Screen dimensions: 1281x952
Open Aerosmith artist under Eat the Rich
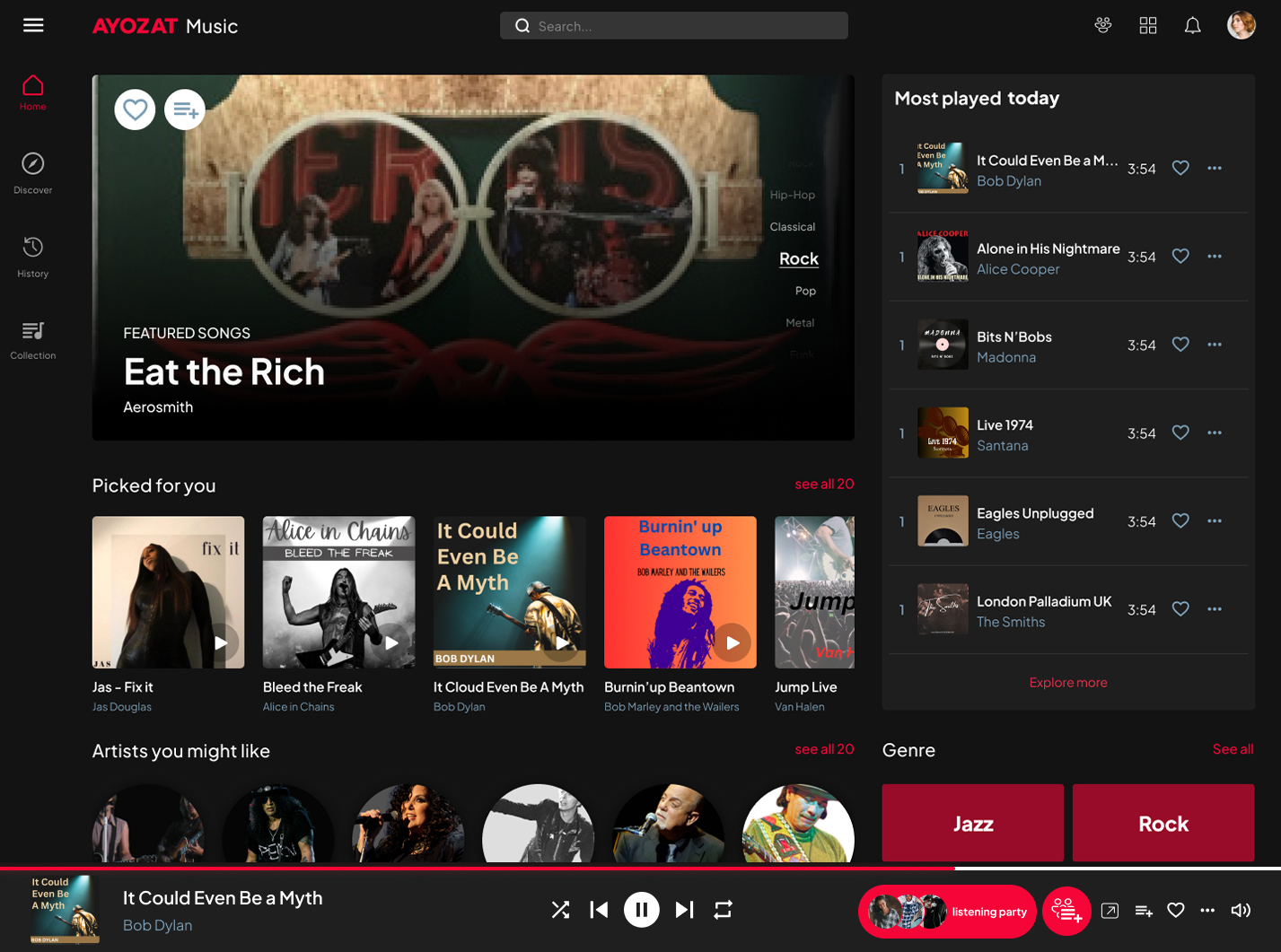158,406
